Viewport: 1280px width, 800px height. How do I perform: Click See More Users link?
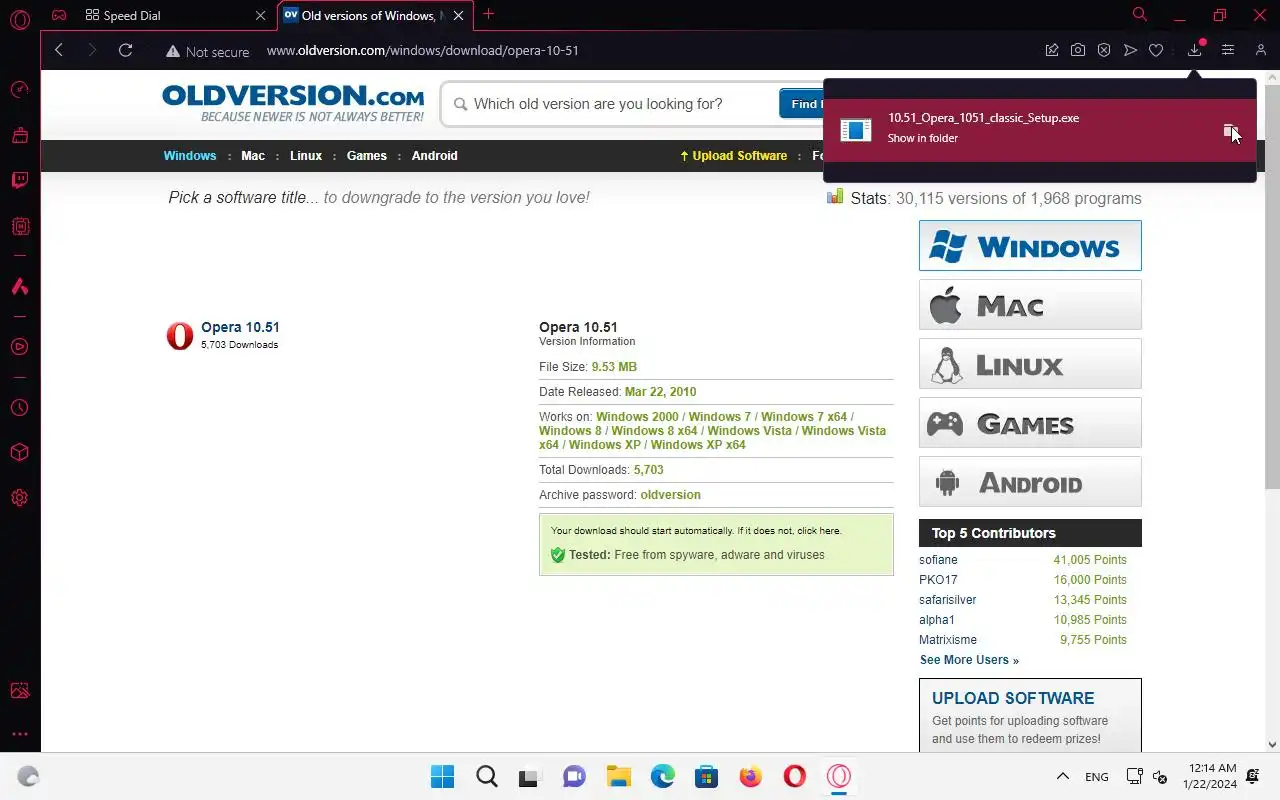pos(969,660)
